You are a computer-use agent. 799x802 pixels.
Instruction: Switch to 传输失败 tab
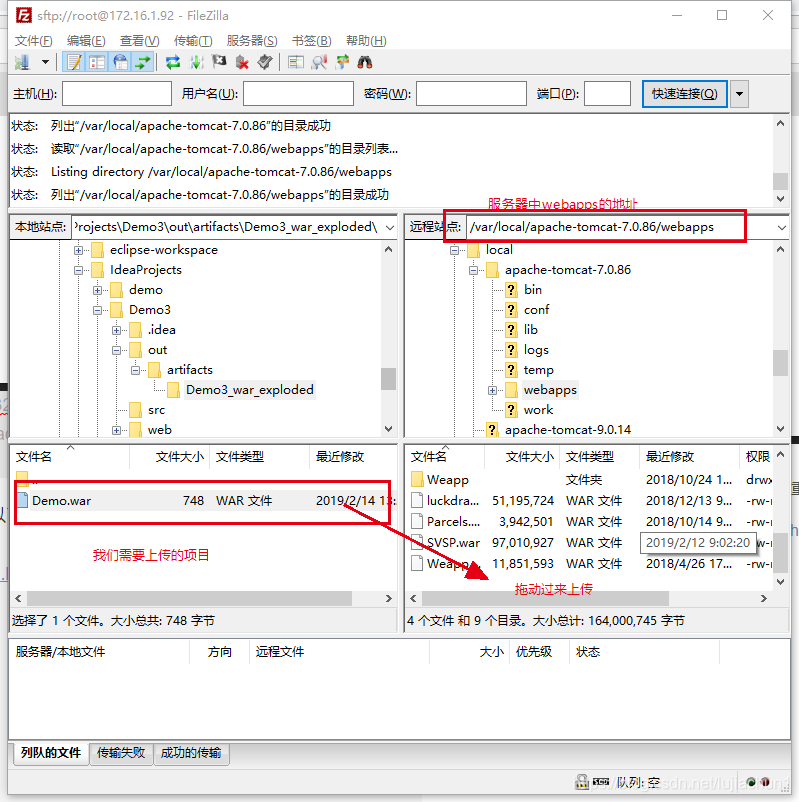pyautogui.click(x=121, y=753)
